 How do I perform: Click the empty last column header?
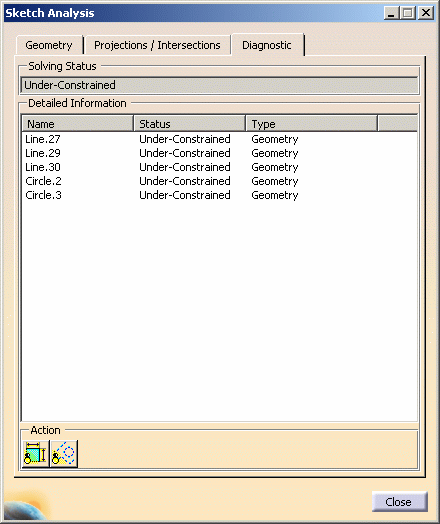tap(398, 124)
